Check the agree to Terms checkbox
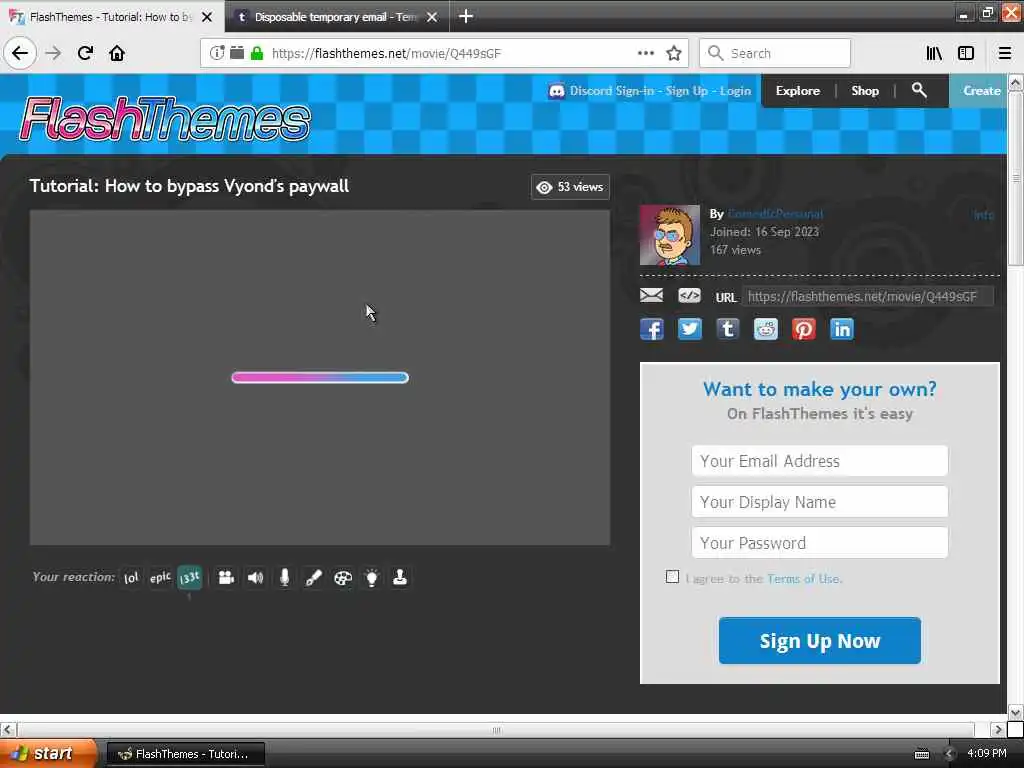Viewport: 1024px width, 768px height. (672, 577)
